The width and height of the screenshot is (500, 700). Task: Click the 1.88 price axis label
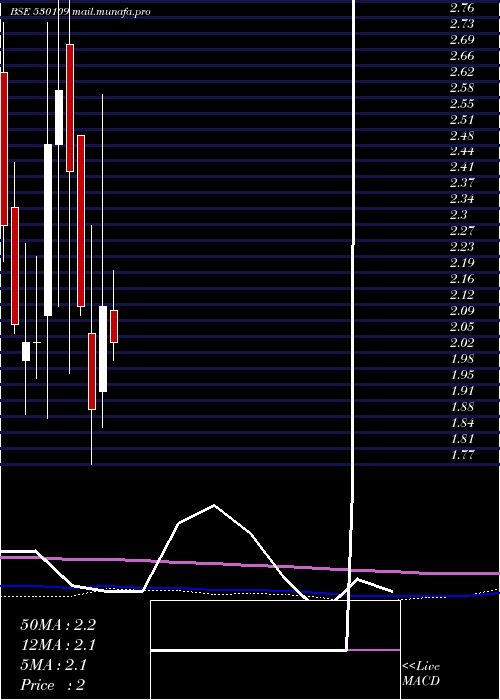(462, 407)
